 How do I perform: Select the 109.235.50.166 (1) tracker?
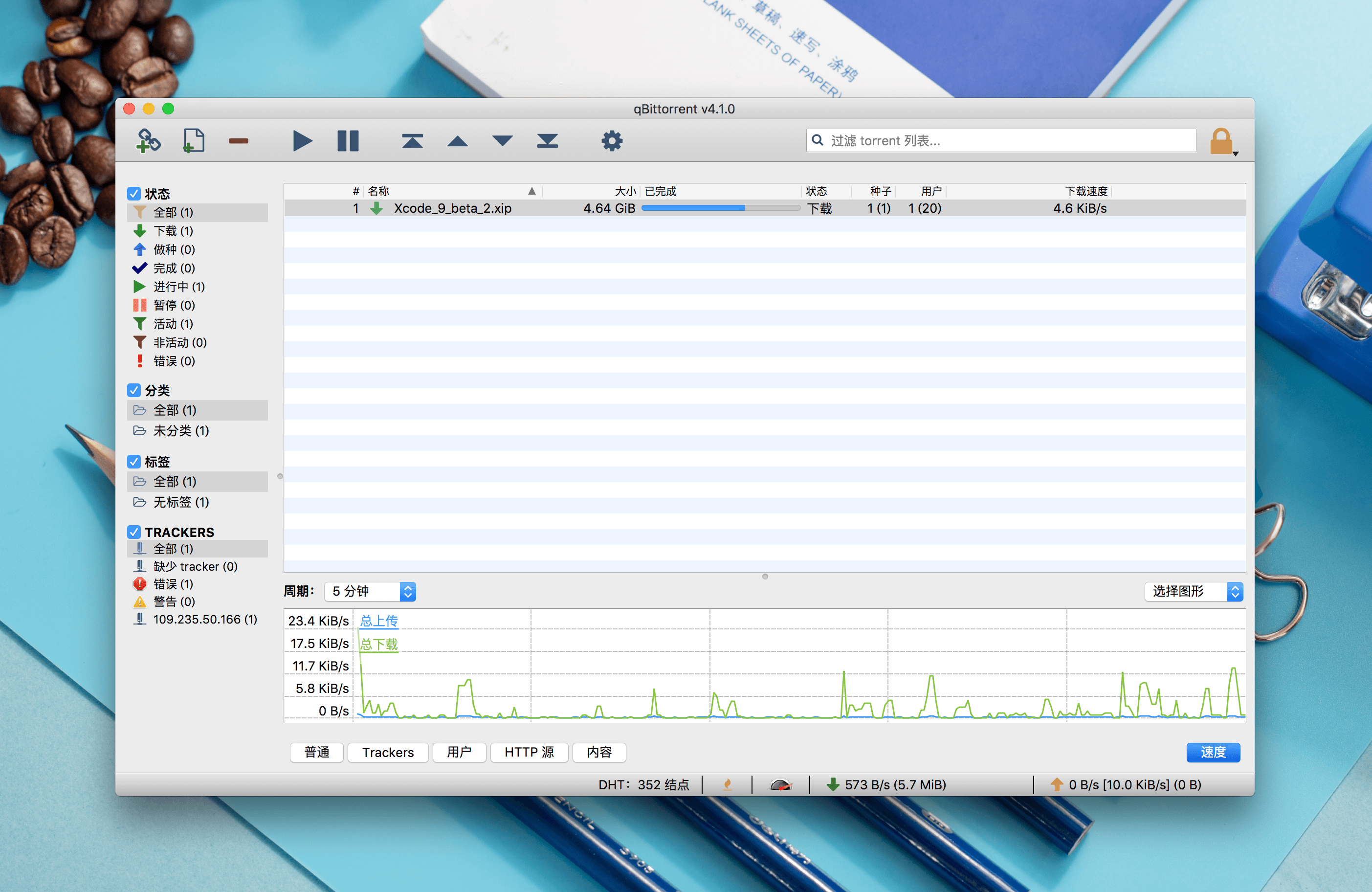coord(197,619)
